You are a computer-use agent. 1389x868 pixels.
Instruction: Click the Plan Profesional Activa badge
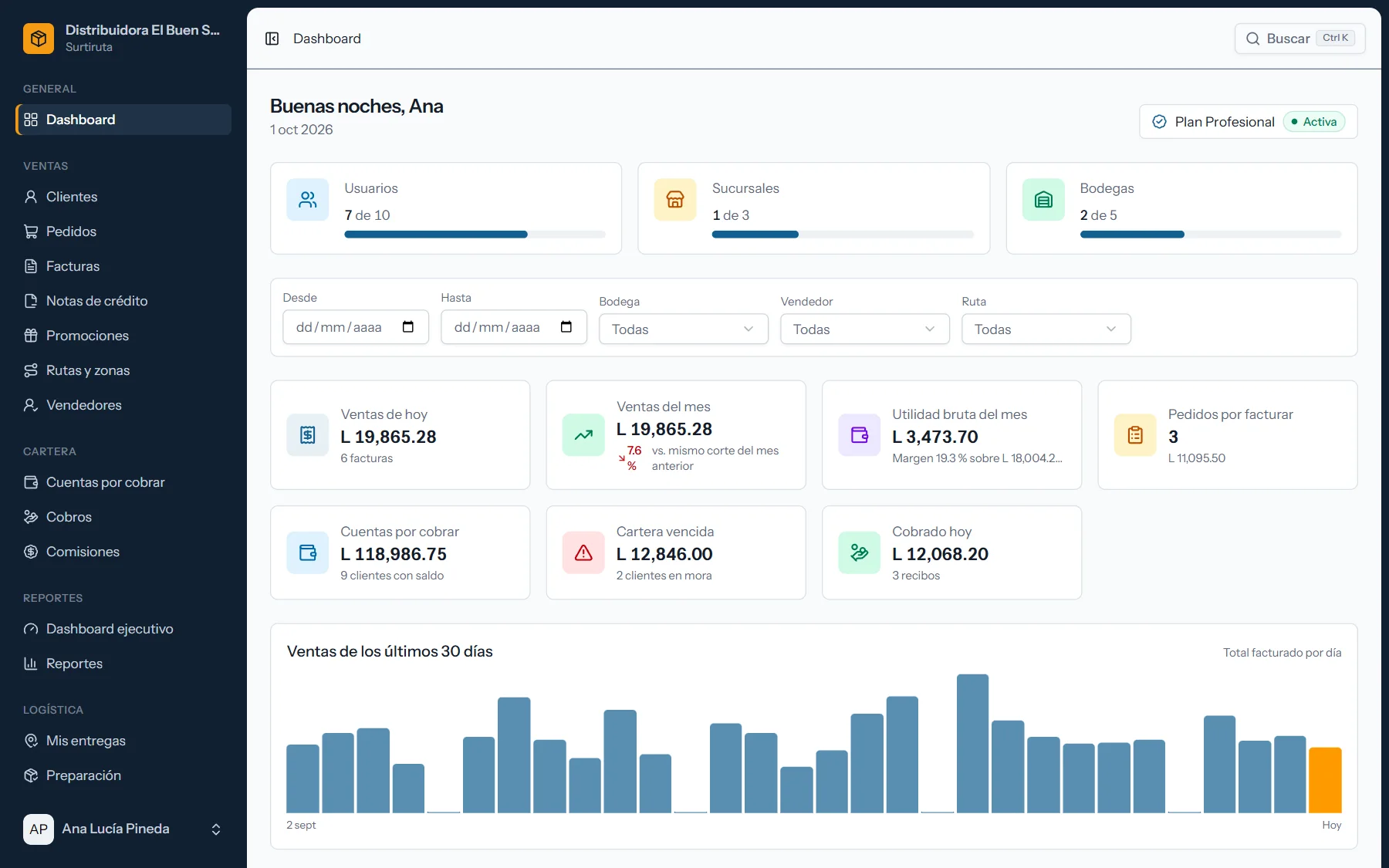[1314, 122]
